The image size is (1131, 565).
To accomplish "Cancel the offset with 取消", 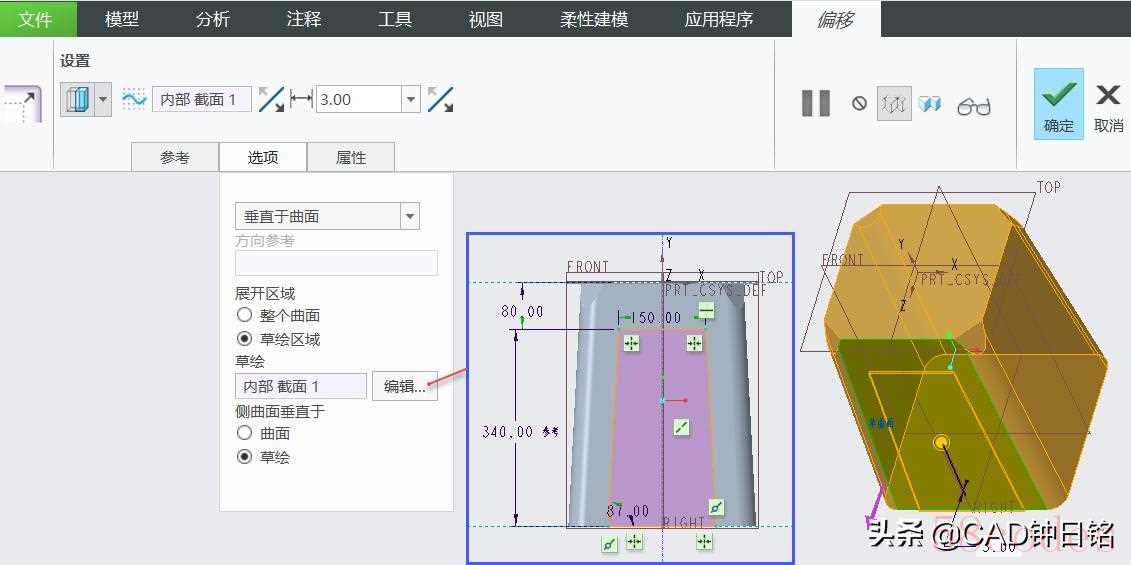I will tap(1108, 104).
